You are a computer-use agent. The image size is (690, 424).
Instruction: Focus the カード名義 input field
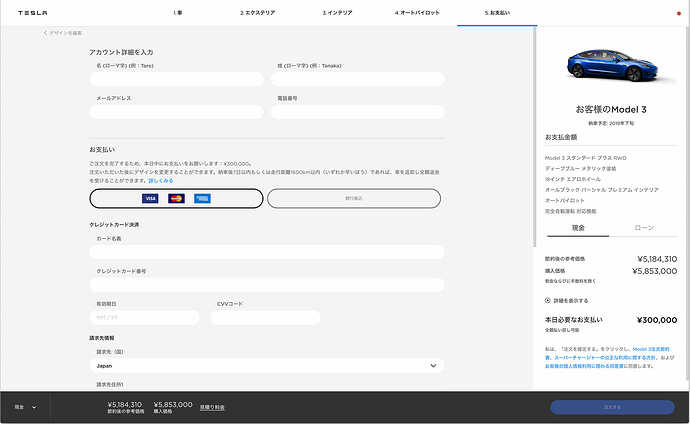coord(267,252)
